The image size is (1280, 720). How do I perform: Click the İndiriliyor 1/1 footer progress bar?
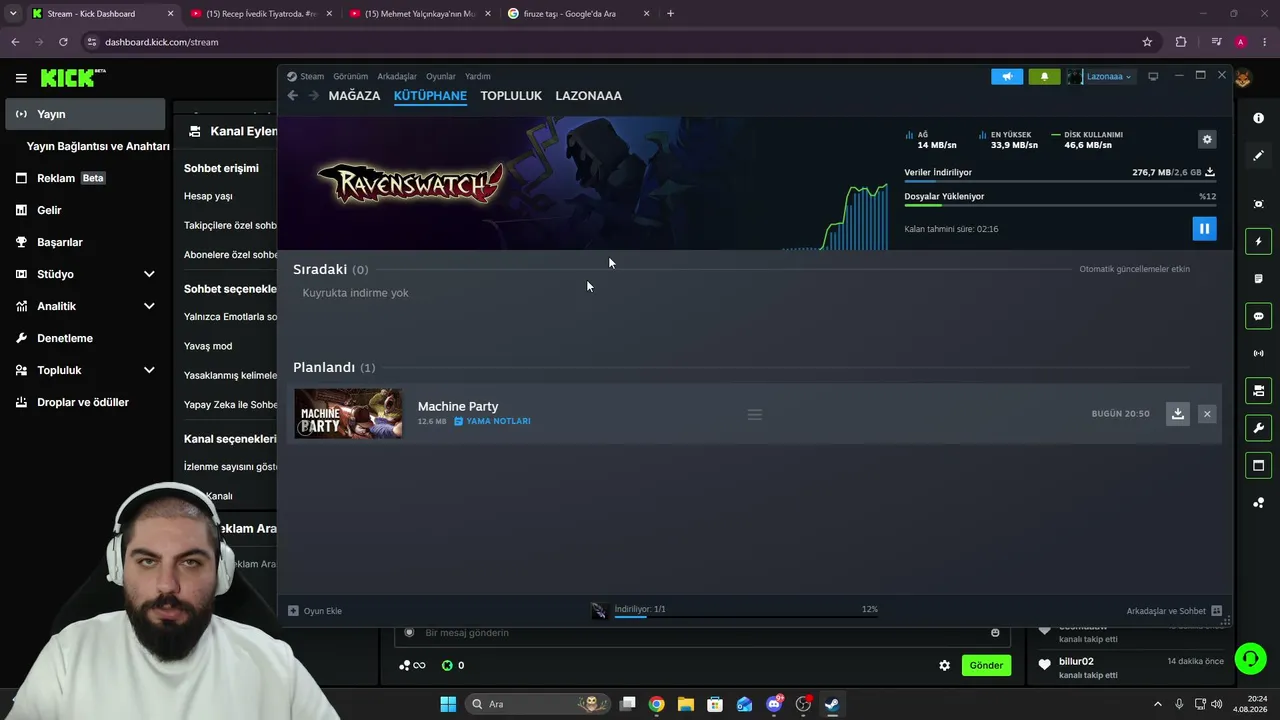click(746, 617)
